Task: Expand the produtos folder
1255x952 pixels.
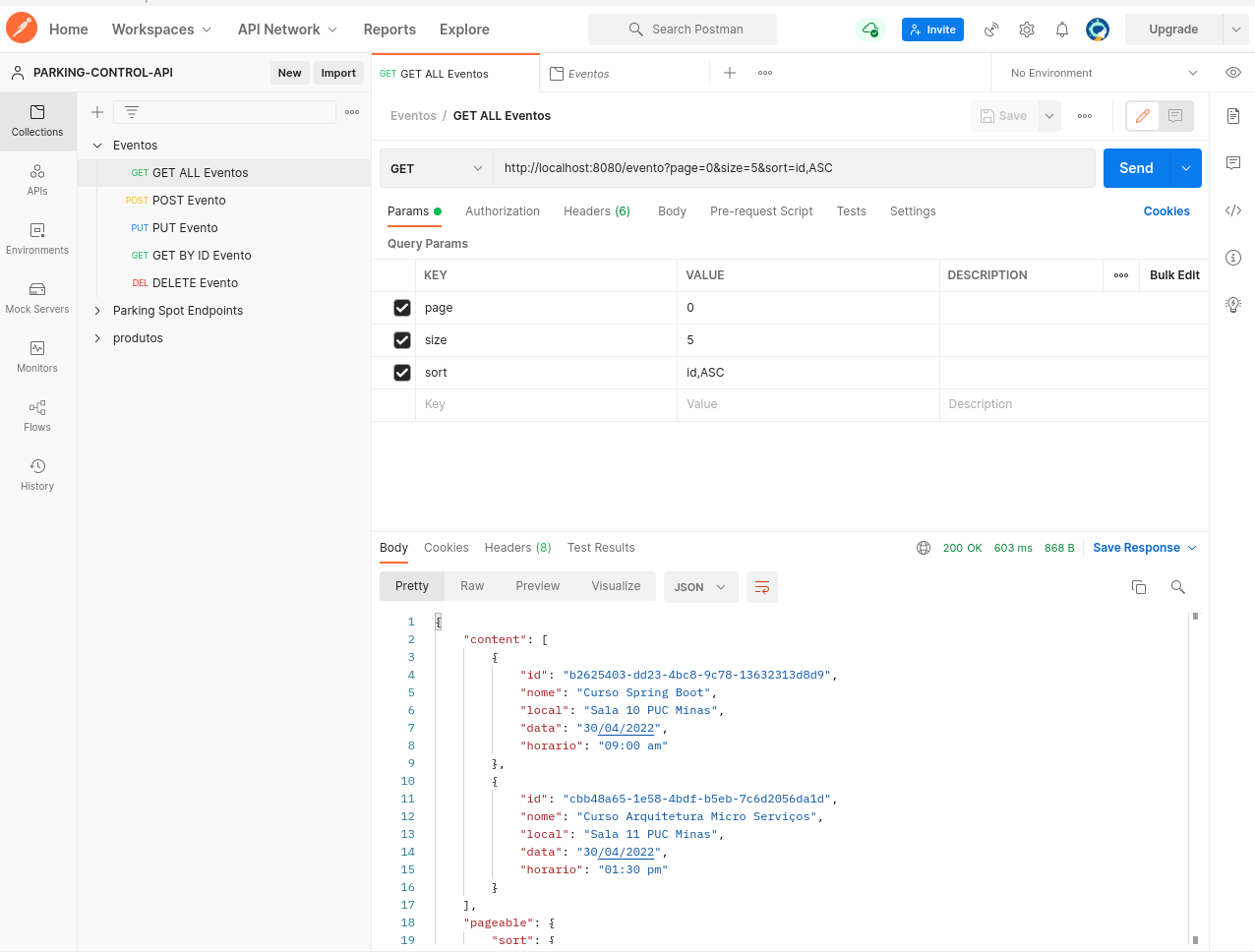Action: click(x=97, y=337)
